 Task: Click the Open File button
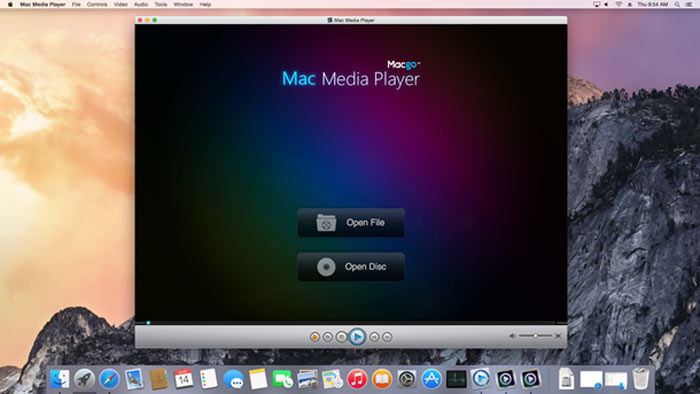tap(351, 223)
